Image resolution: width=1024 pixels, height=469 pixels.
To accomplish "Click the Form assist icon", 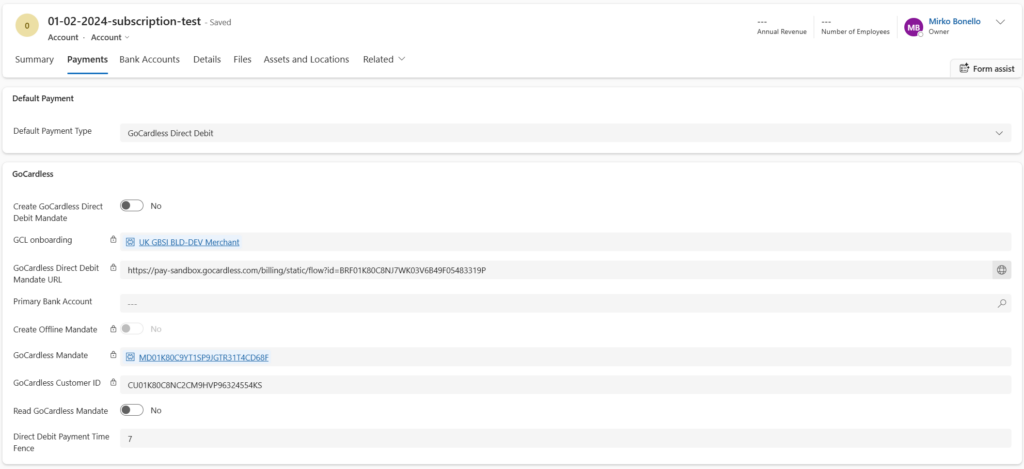I will point(964,68).
